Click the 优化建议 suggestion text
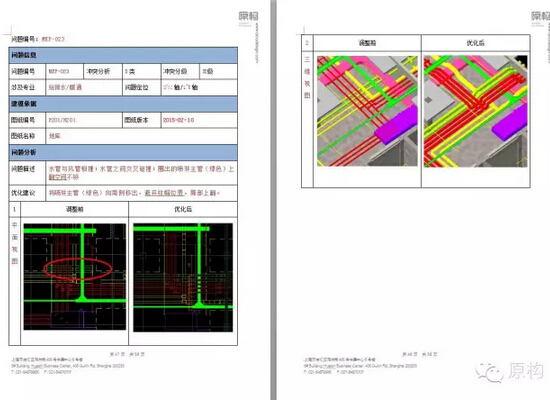 click(134, 193)
